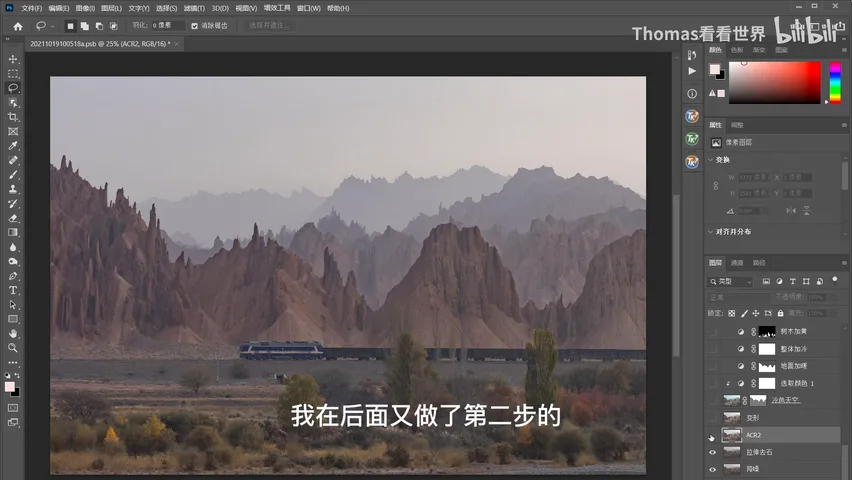Open the green TK plugin panel icon

point(692,139)
